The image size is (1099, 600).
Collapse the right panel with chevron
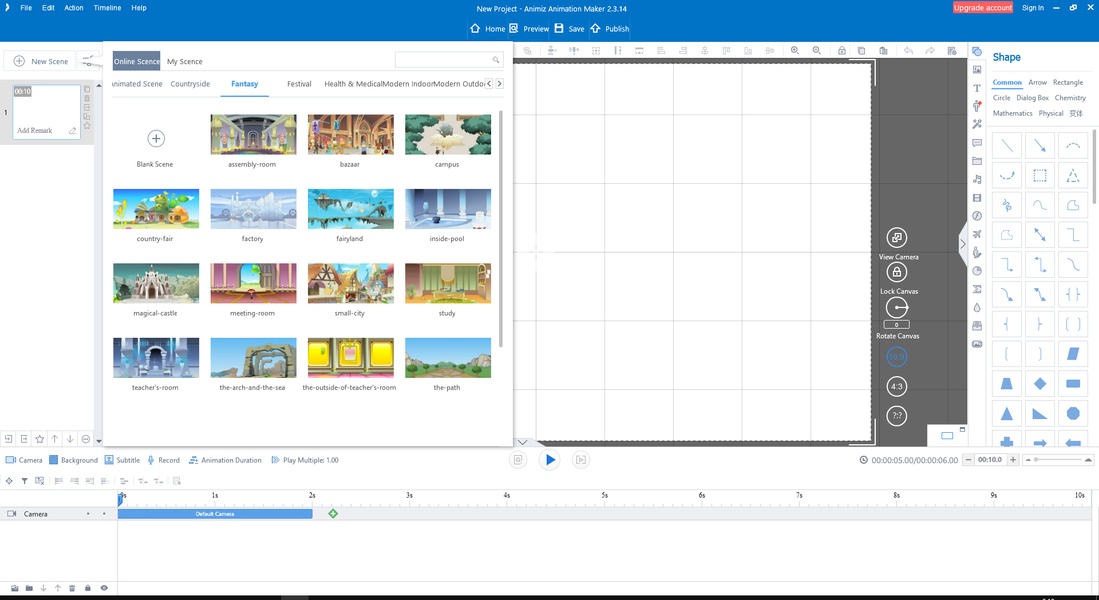(x=963, y=243)
